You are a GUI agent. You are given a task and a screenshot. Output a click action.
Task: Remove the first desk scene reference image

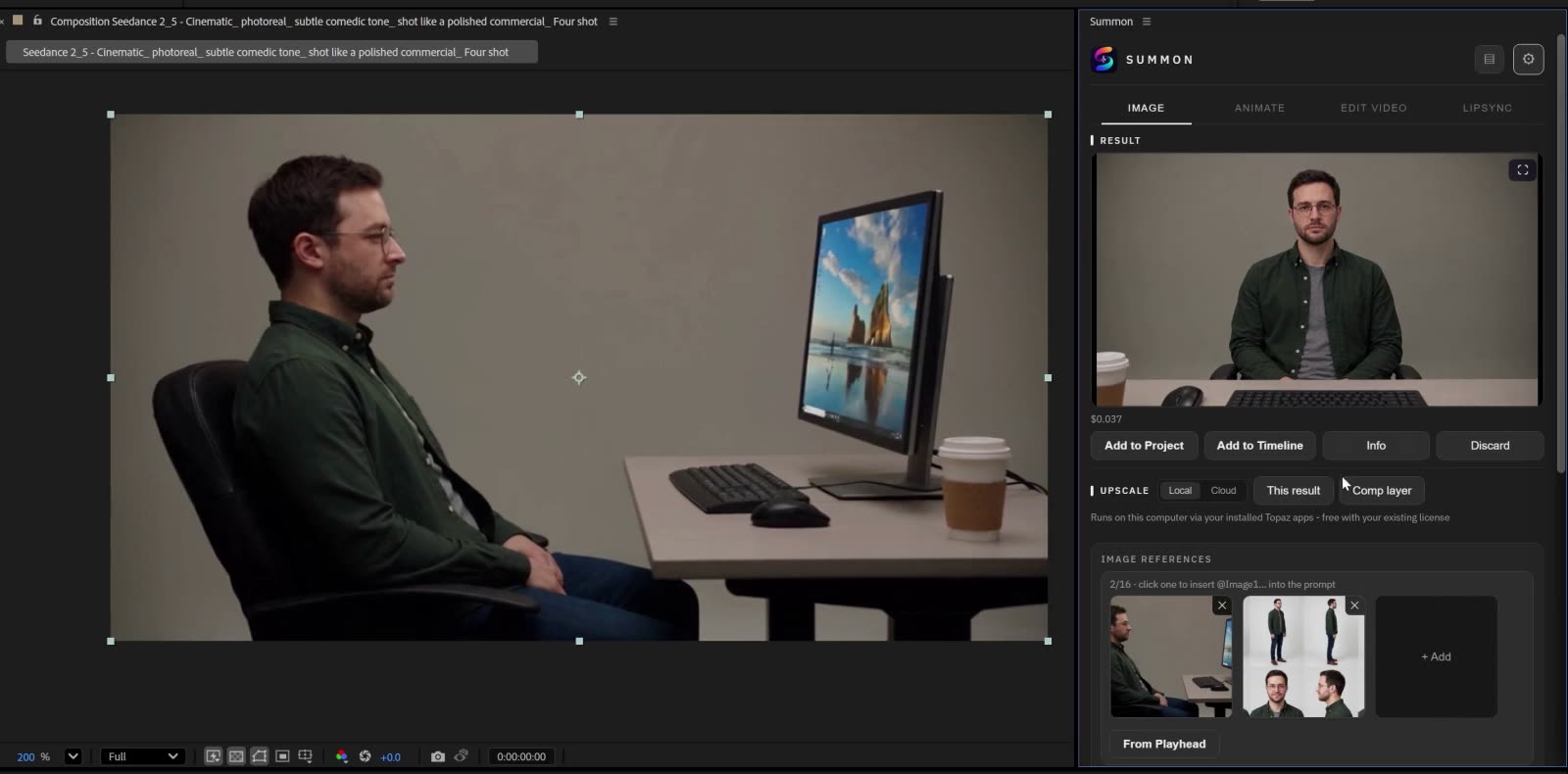1221,605
